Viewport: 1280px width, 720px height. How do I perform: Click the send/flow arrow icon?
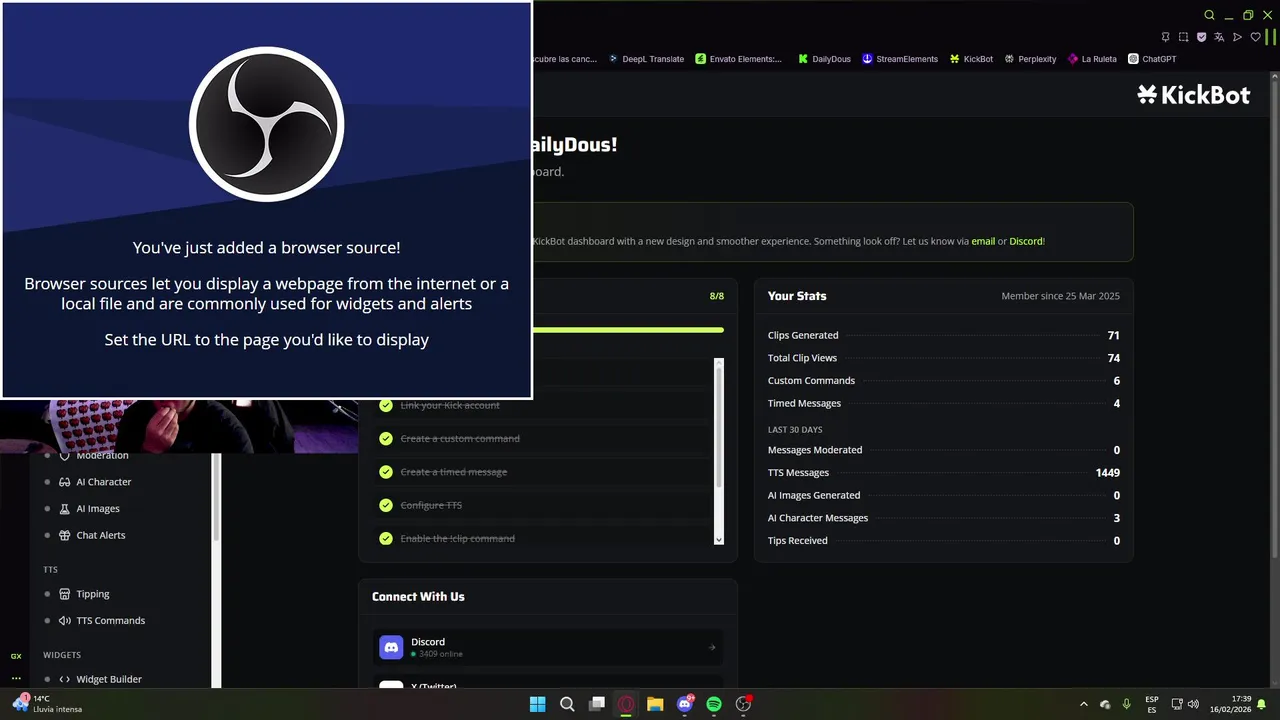click(1237, 37)
